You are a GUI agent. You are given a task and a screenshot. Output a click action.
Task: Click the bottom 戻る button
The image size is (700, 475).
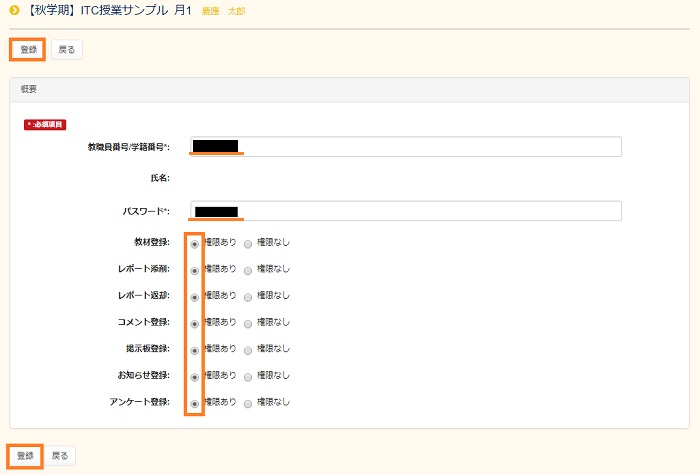coord(61,456)
